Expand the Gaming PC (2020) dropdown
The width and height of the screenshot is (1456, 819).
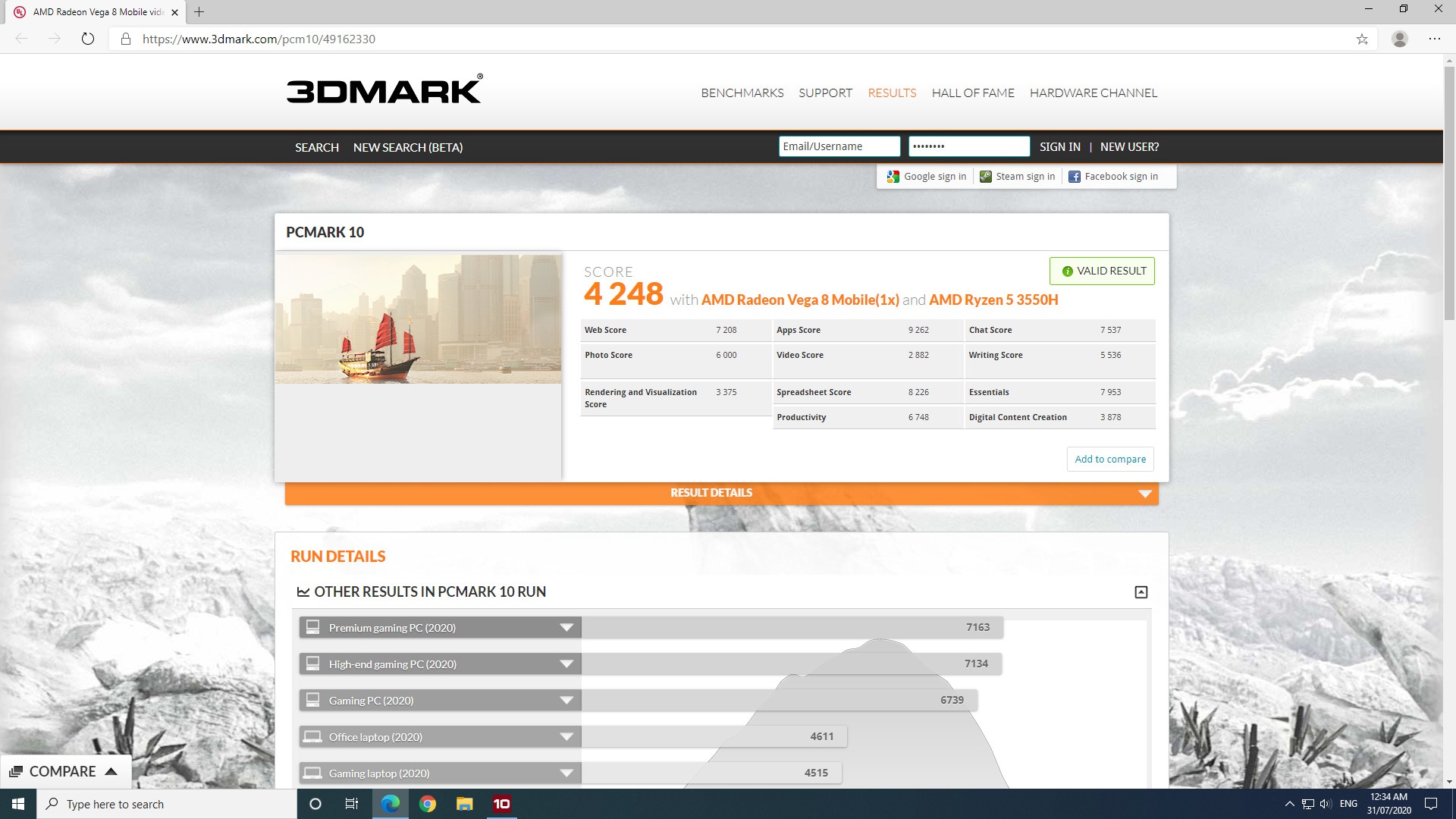coord(566,700)
